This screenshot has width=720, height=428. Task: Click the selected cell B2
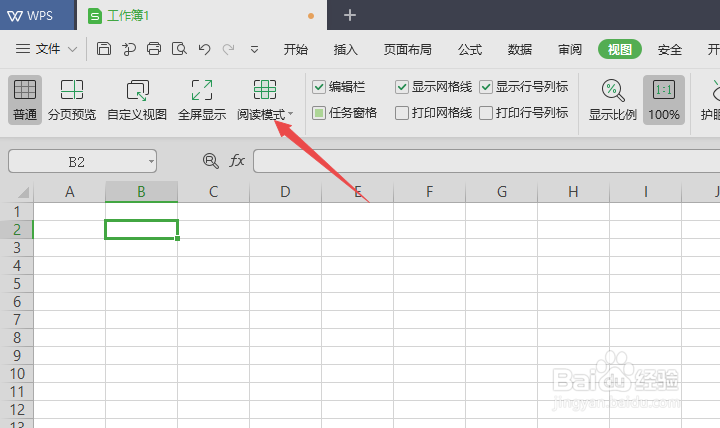[x=141, y=230]
